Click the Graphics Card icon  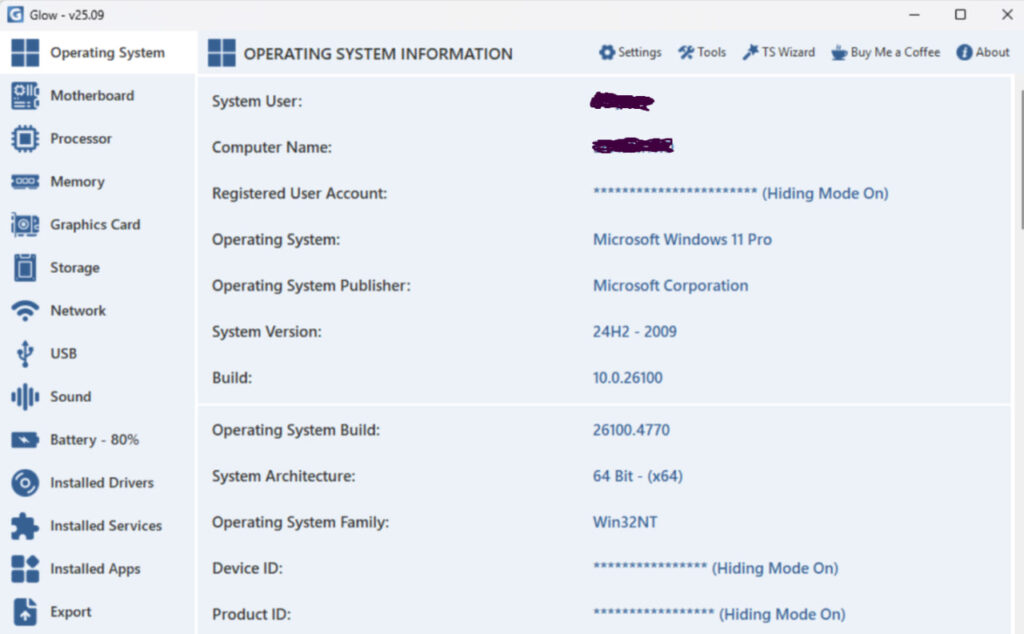coord(25,225)
